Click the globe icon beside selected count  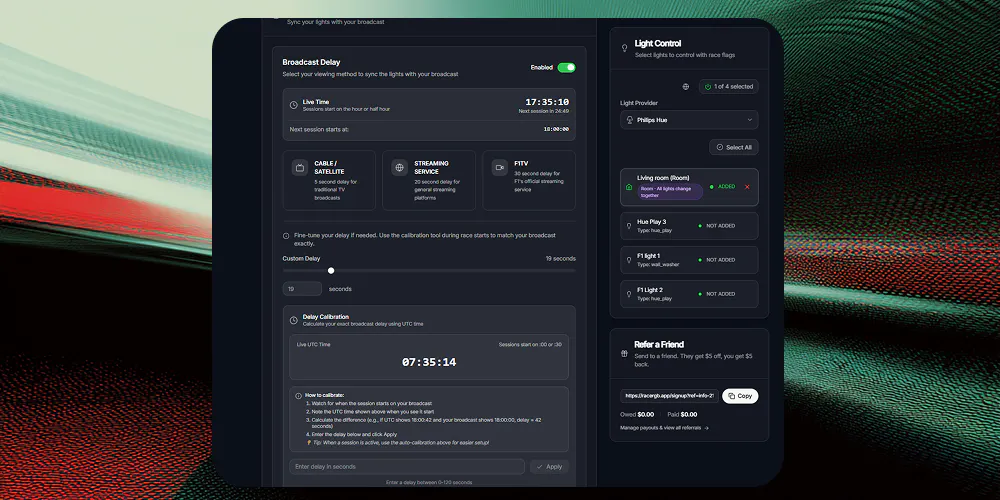[686, 87]
